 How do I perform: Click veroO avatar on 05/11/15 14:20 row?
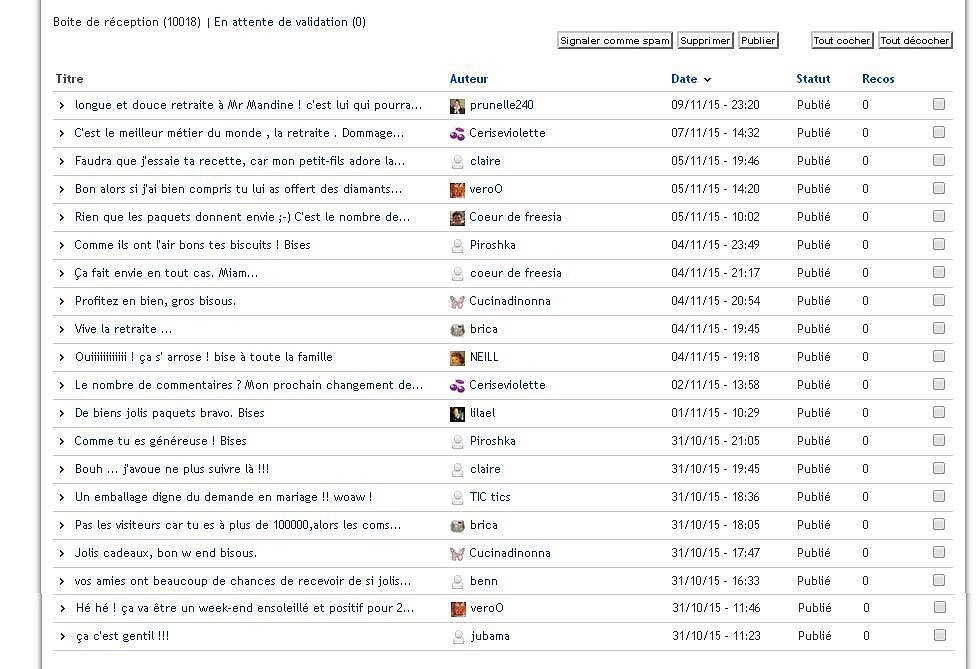point(457,190)
